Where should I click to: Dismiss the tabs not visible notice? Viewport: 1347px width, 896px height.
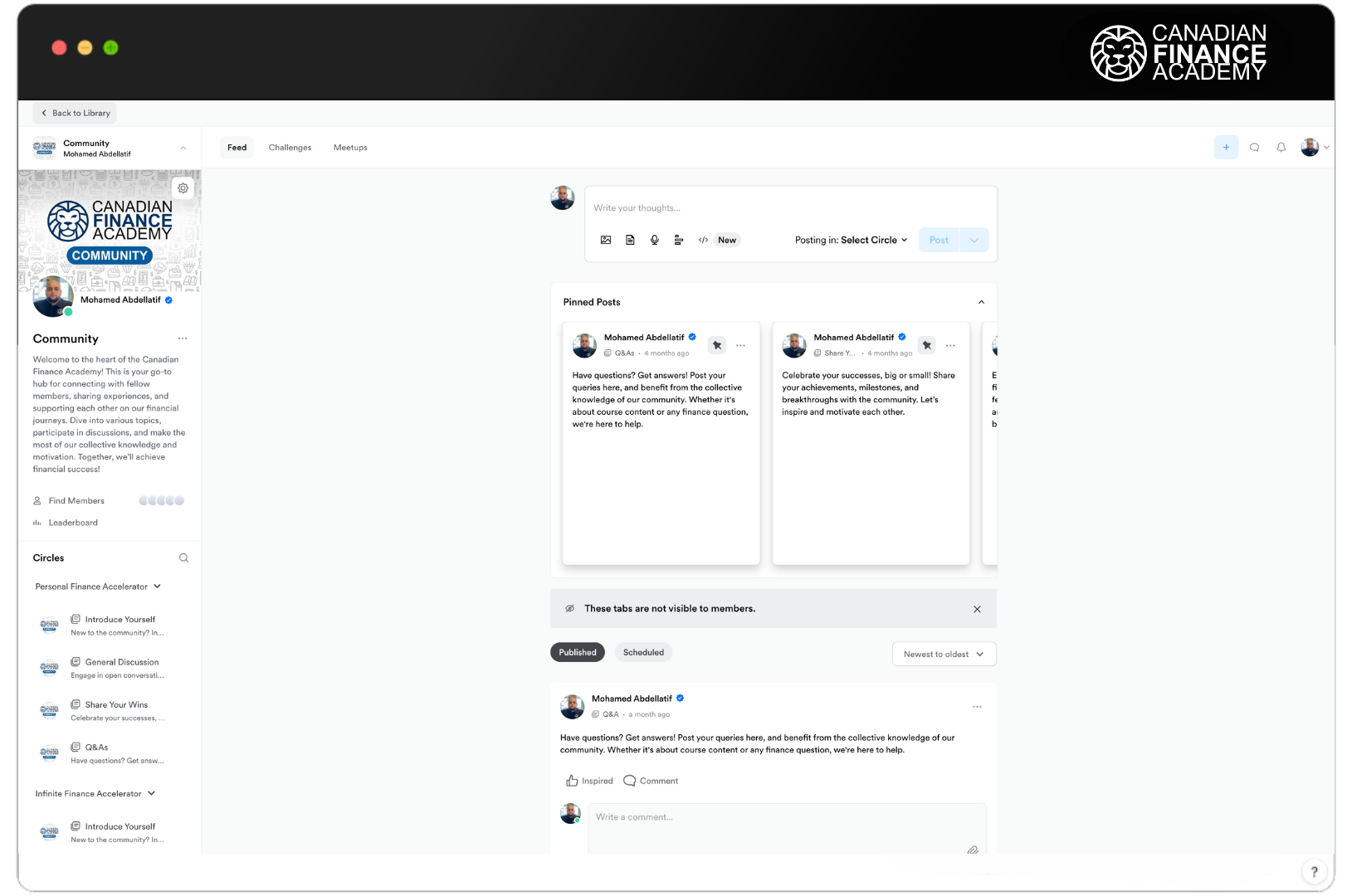coord(977,609)
